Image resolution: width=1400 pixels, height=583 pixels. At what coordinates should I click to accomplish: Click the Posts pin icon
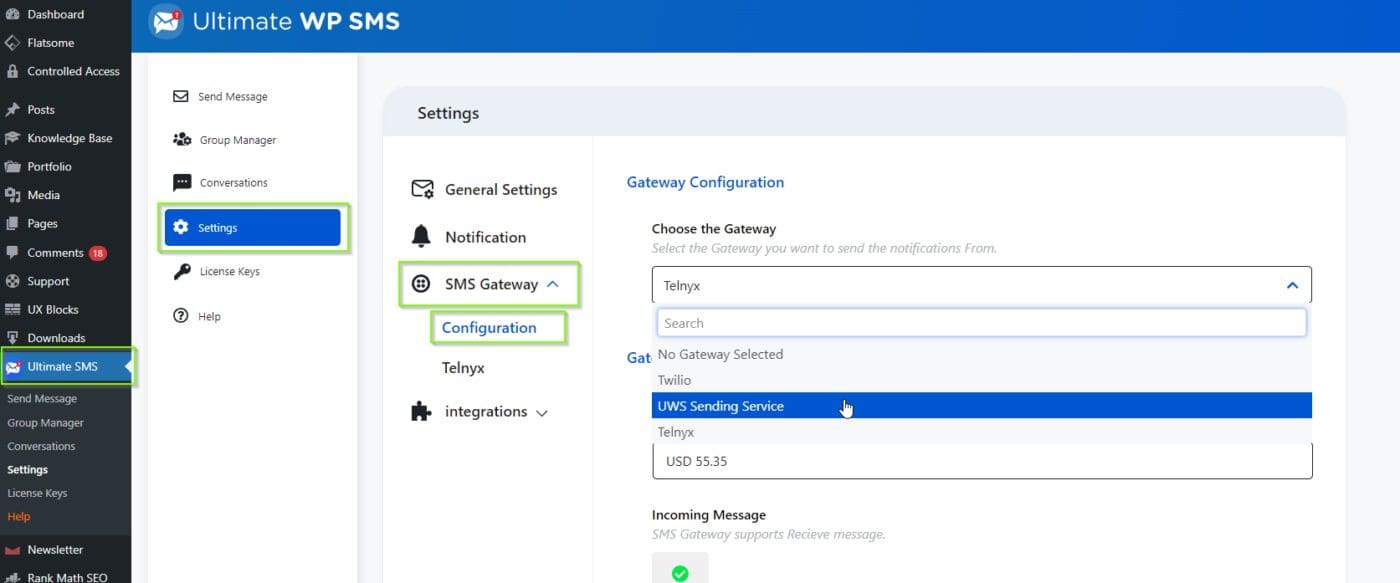(x=12, y=110)
